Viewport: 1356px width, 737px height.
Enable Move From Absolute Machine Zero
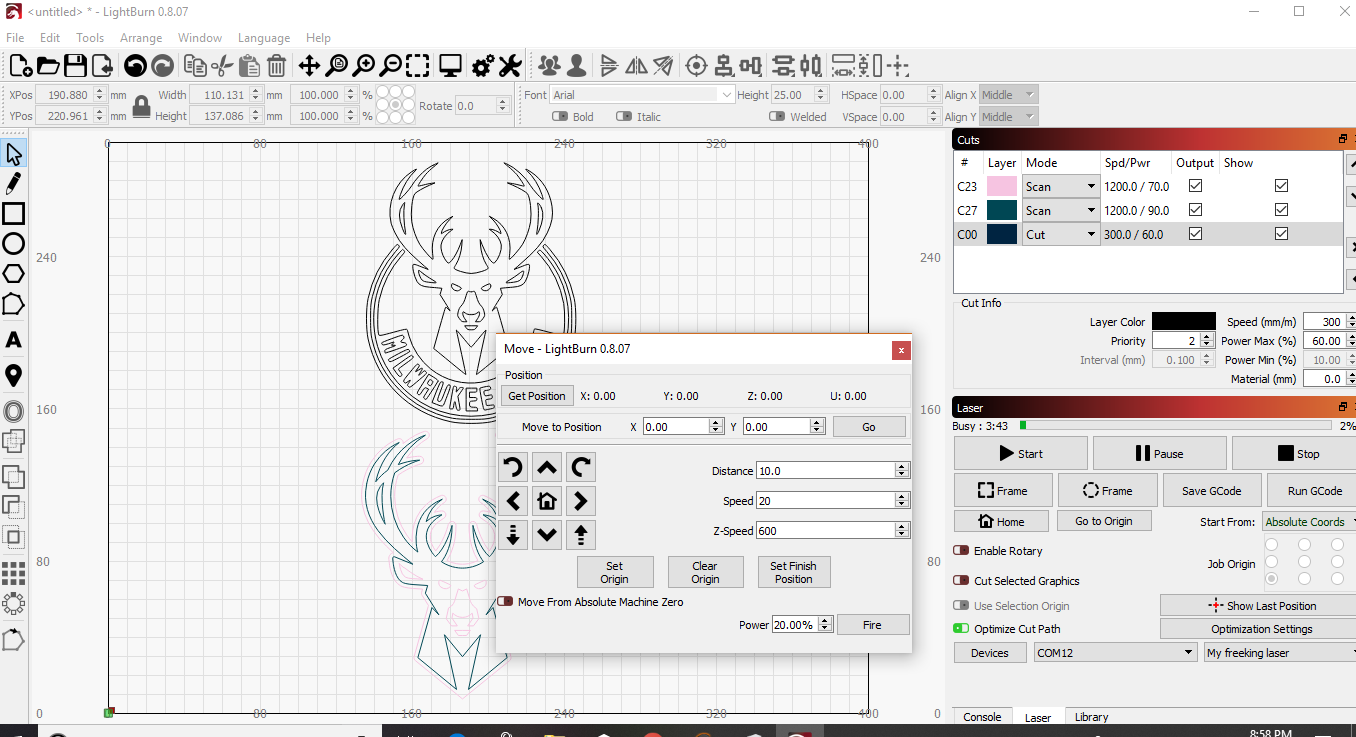(x=506, y=602)
